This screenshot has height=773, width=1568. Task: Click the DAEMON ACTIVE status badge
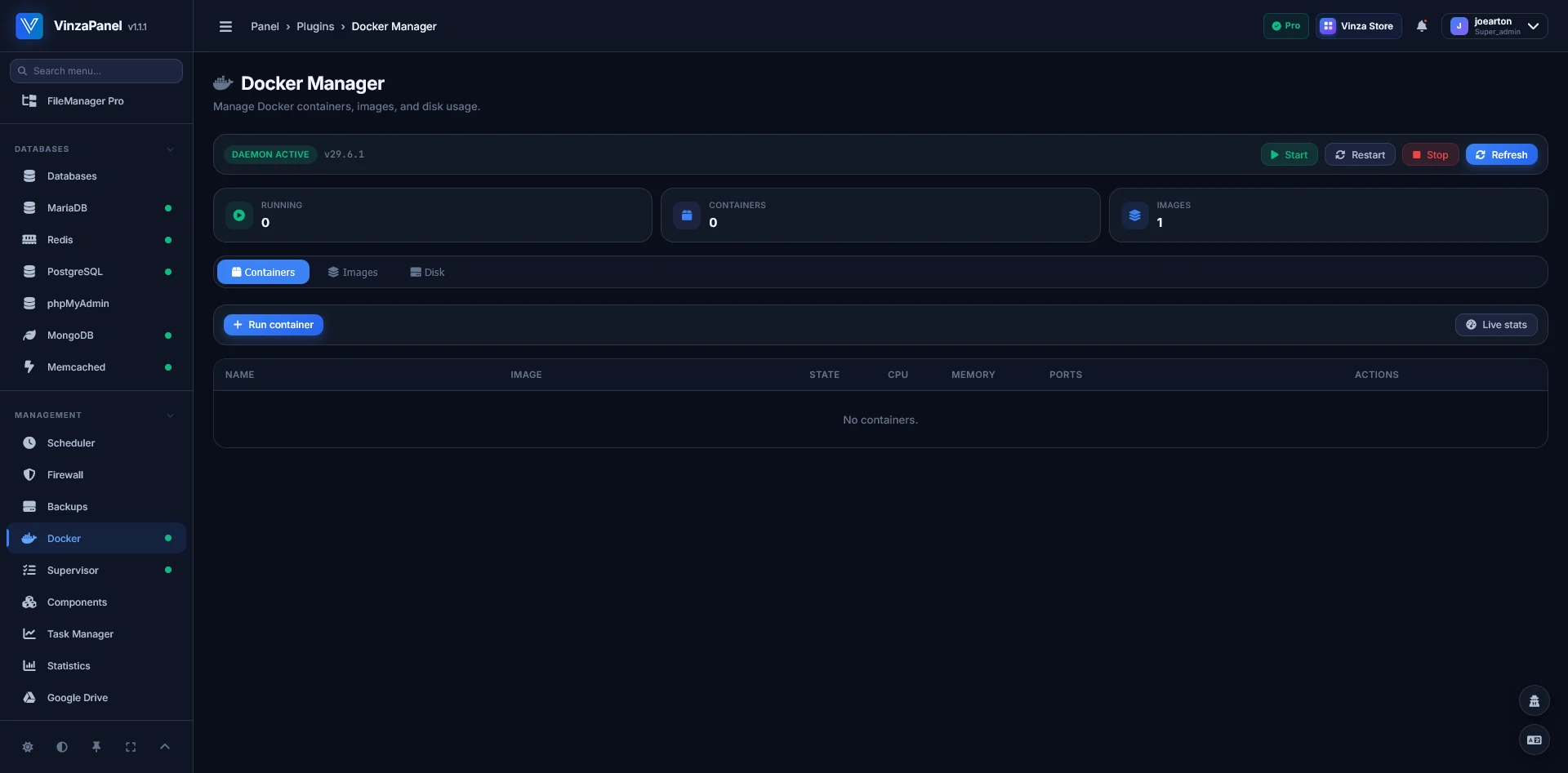pyautogui.click(x=270, y=154)
